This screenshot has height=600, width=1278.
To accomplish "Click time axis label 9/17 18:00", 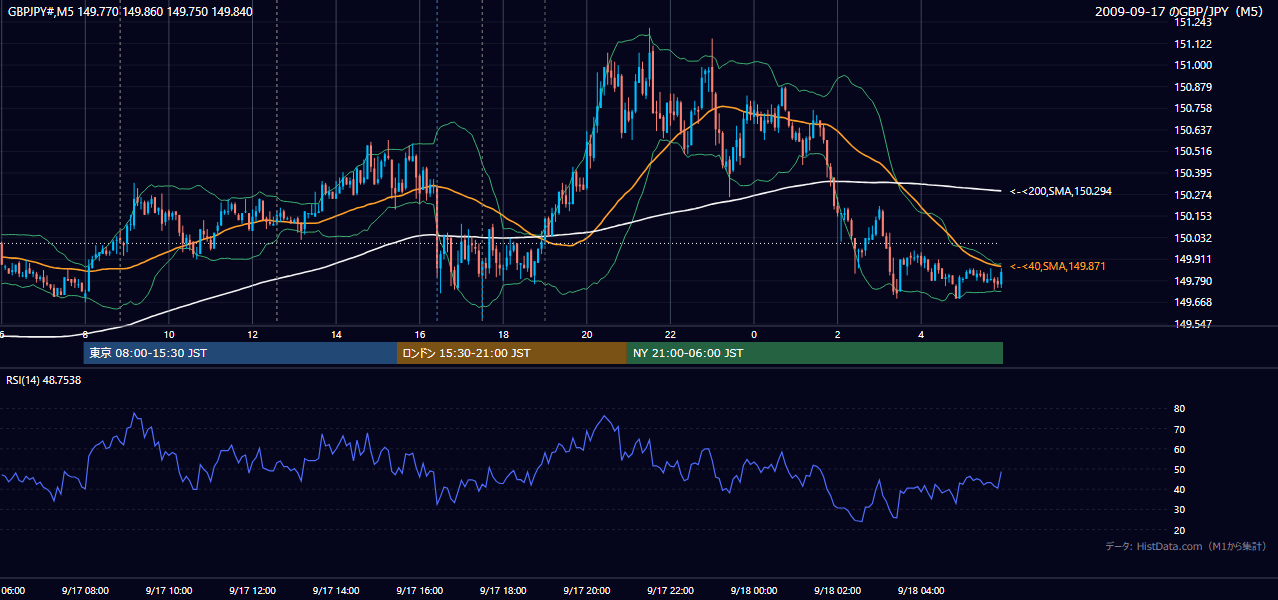I will pos(503,590).
